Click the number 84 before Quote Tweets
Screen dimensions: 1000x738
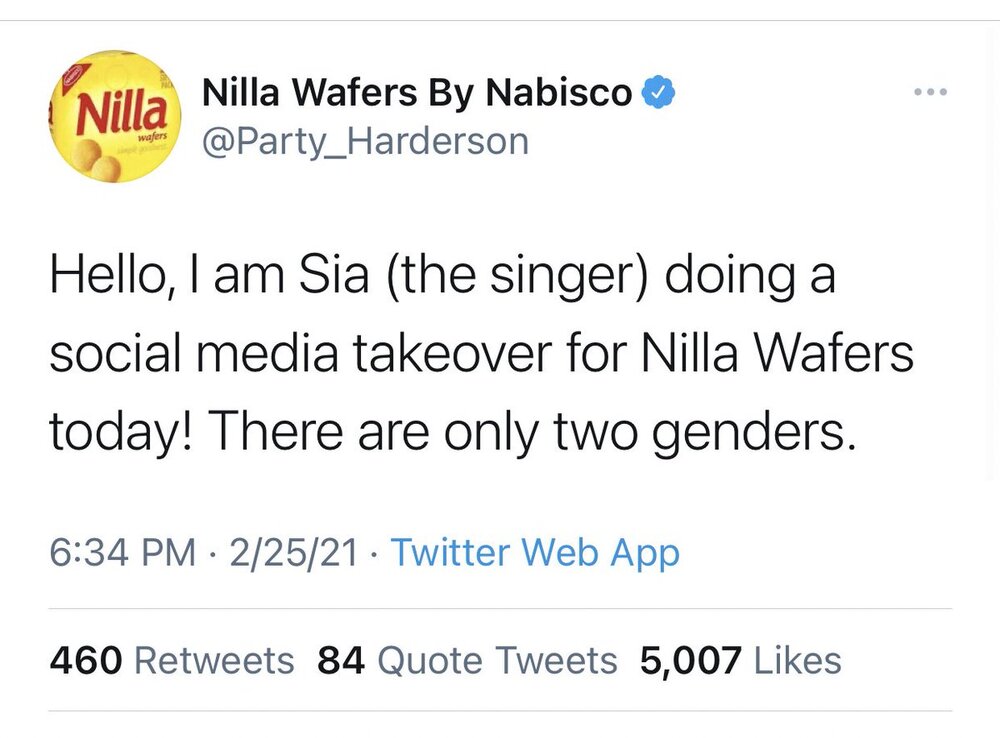click(x=342, y=660)
